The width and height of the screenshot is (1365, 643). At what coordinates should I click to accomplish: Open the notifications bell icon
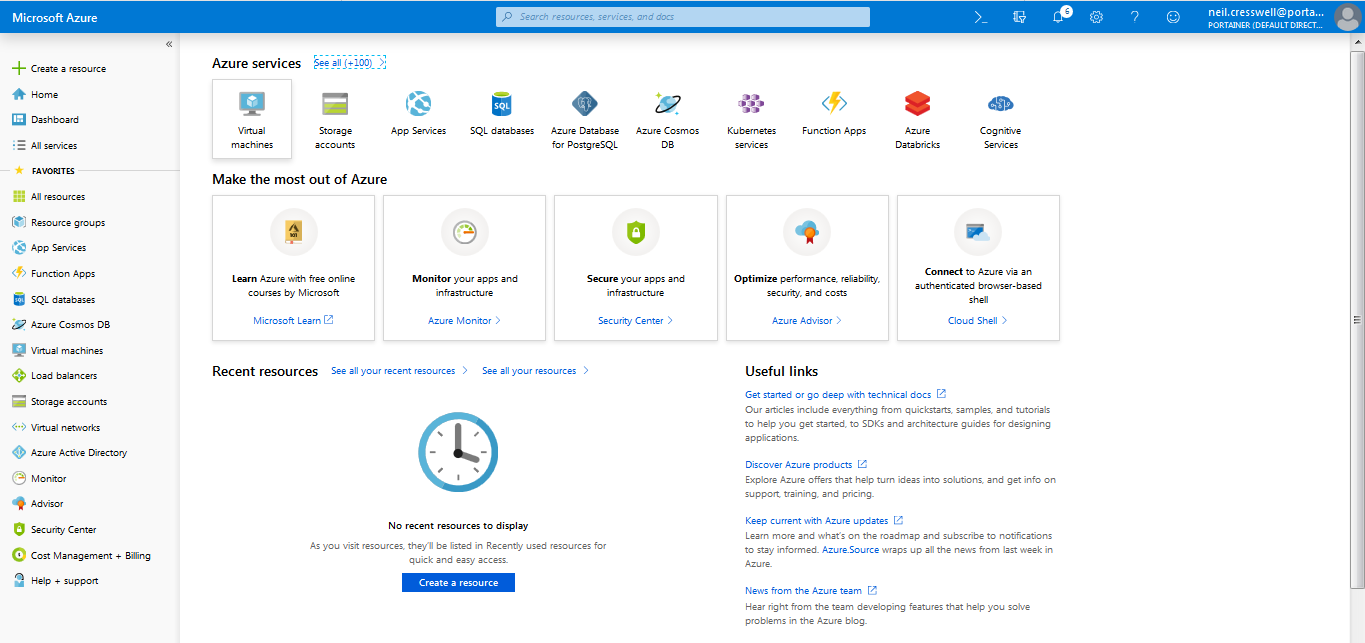coord(1059,17)
